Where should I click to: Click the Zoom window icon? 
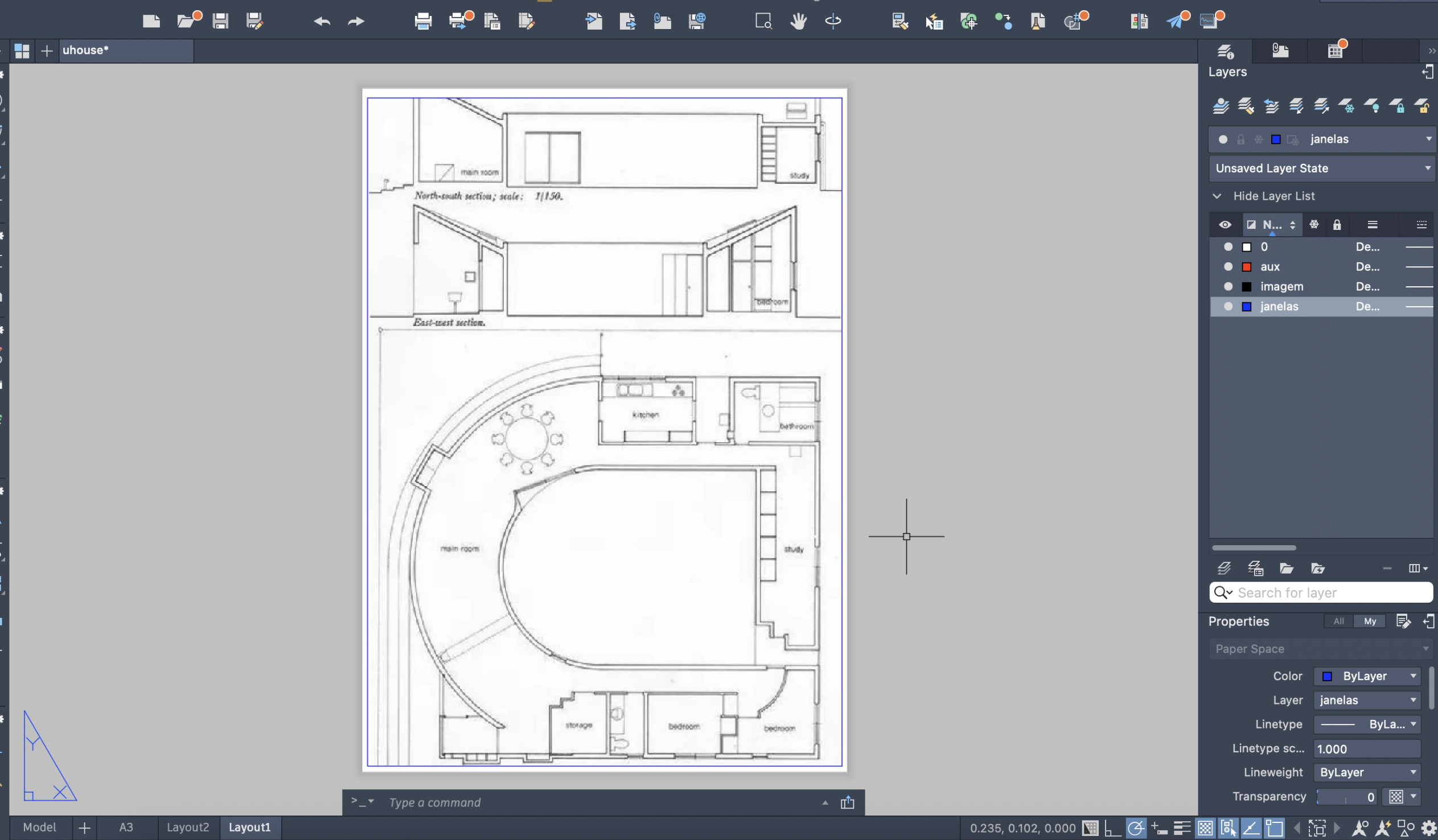coord(763,21)
